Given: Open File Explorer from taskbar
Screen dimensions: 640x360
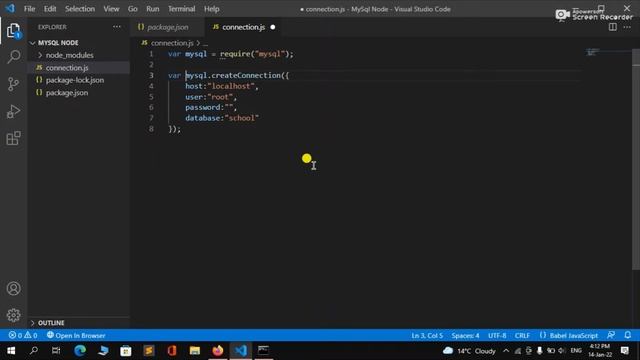Looking at the screenshot, I should (x=195, y=351).
